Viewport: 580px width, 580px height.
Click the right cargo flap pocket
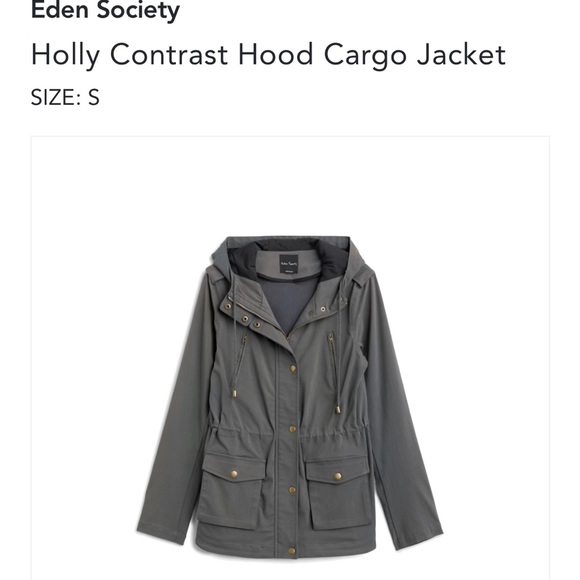(339, 492)
